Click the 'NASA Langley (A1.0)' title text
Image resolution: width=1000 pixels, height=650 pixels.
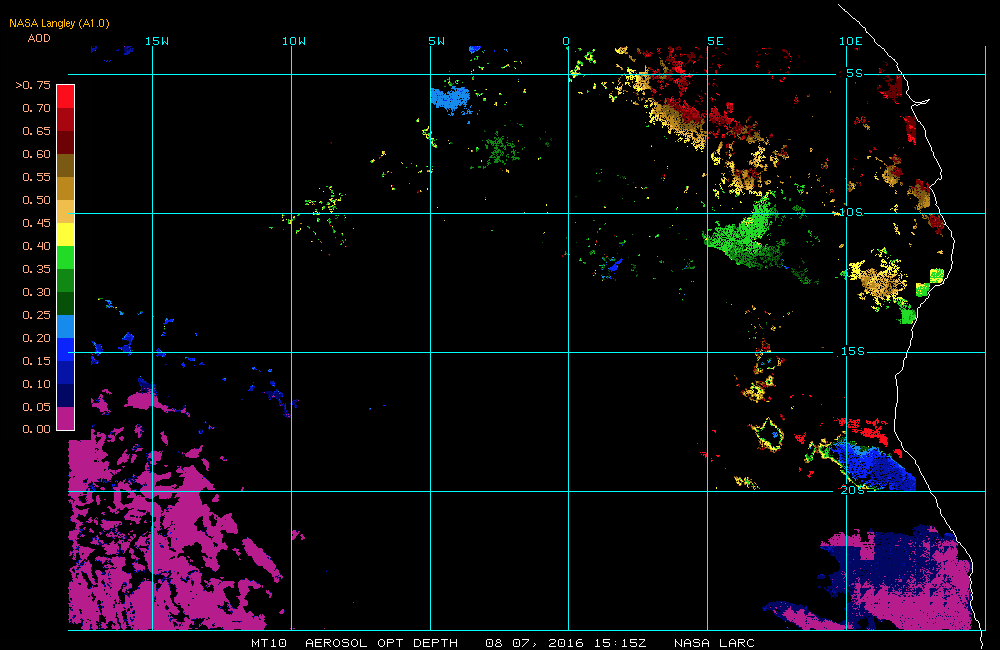pos(59,24)
